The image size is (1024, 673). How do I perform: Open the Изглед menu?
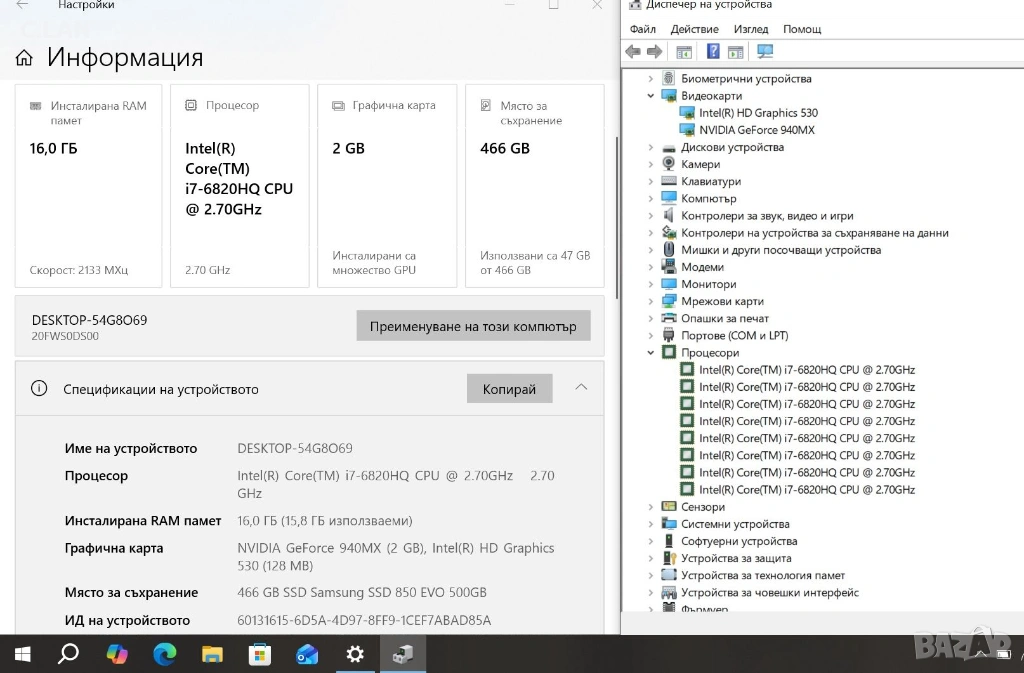pos(751,29)
